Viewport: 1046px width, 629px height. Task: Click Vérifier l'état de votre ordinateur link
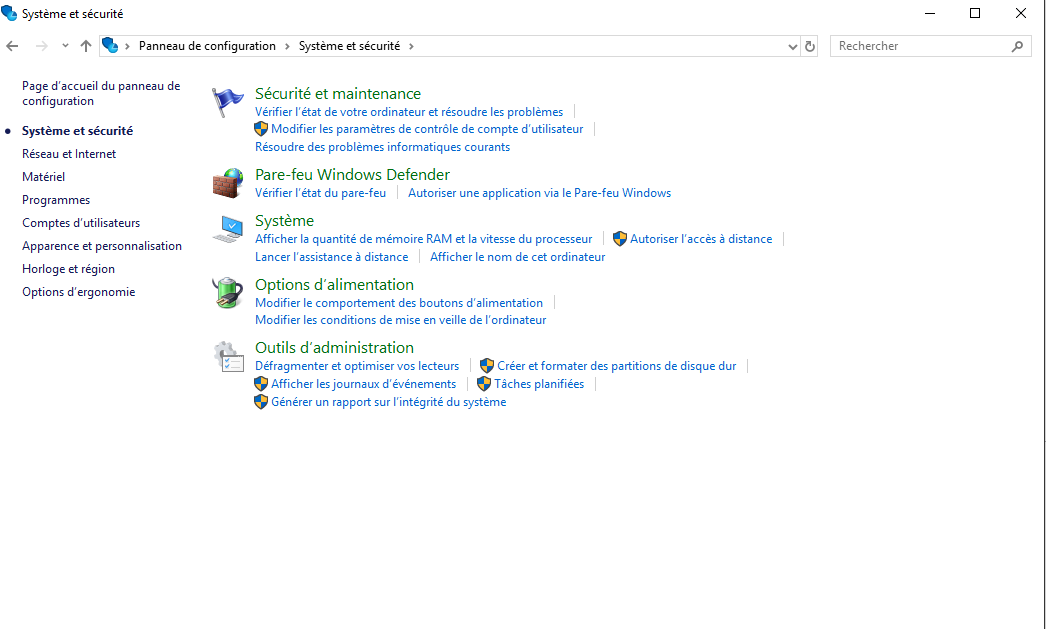coord(409,112)
